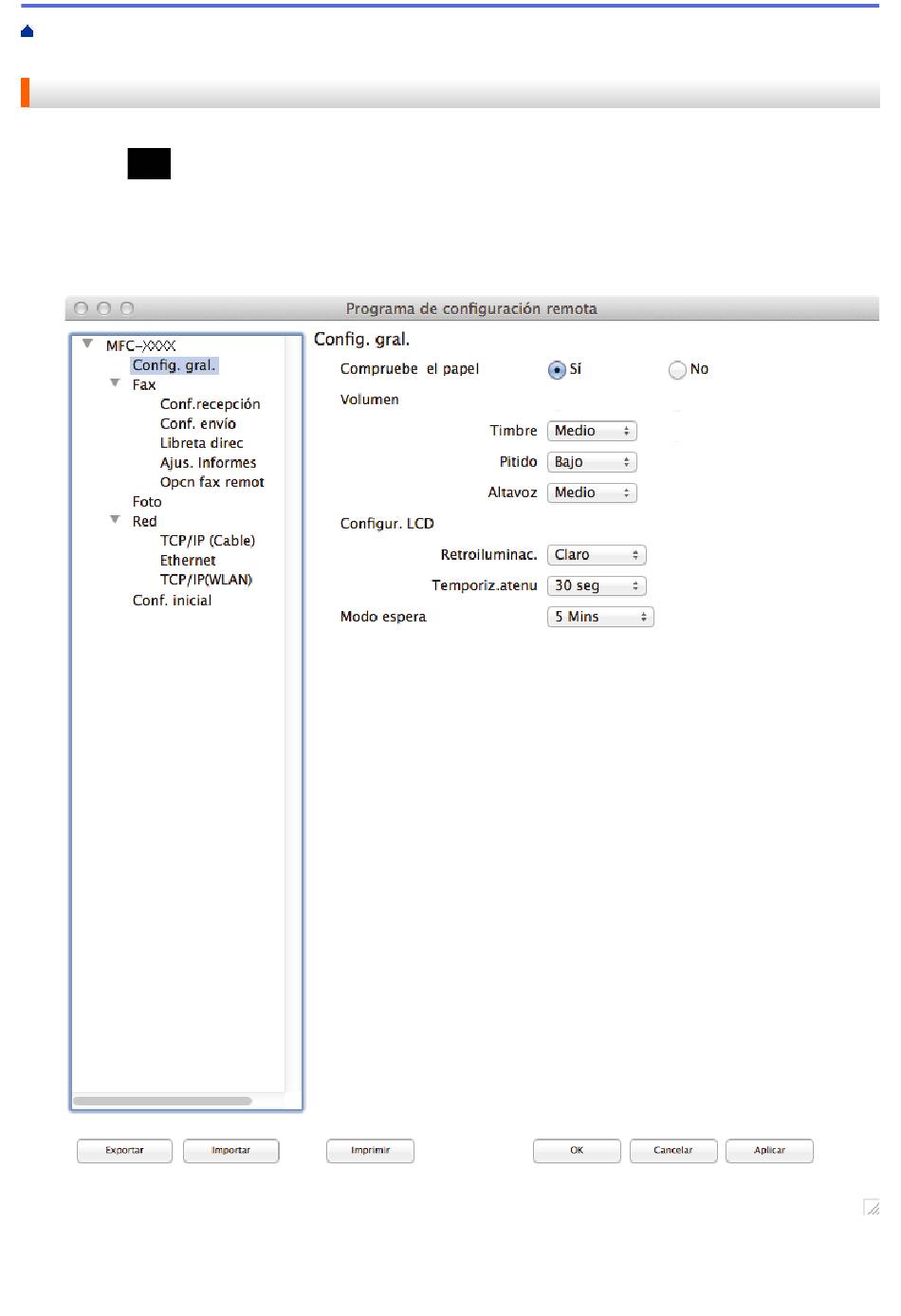The width and height of the screenshot is (901, 1316).
Task: Select Ajus. Informes tree item
Action: click(208, 463)
